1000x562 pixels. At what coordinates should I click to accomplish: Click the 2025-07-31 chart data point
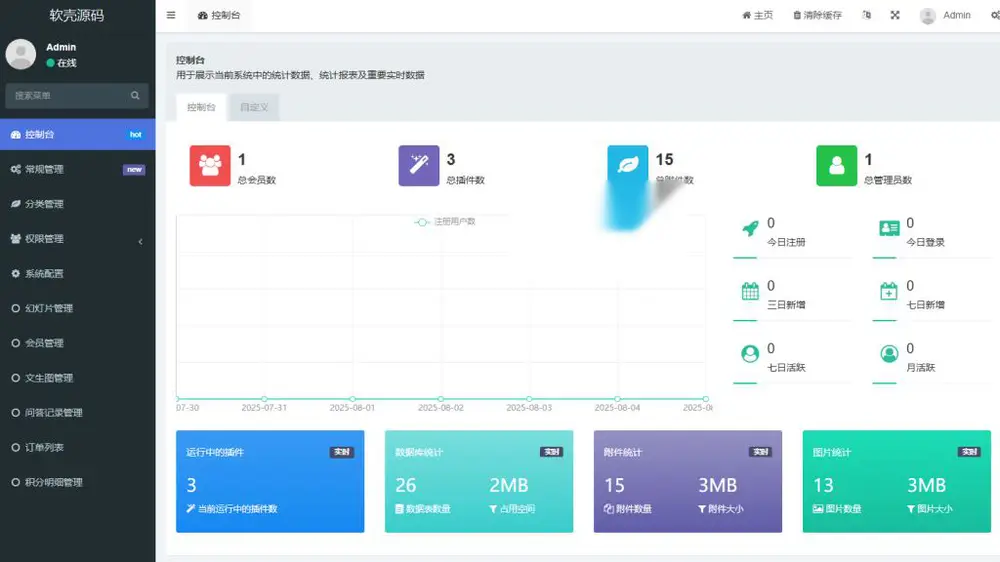[x=264, y=399]
